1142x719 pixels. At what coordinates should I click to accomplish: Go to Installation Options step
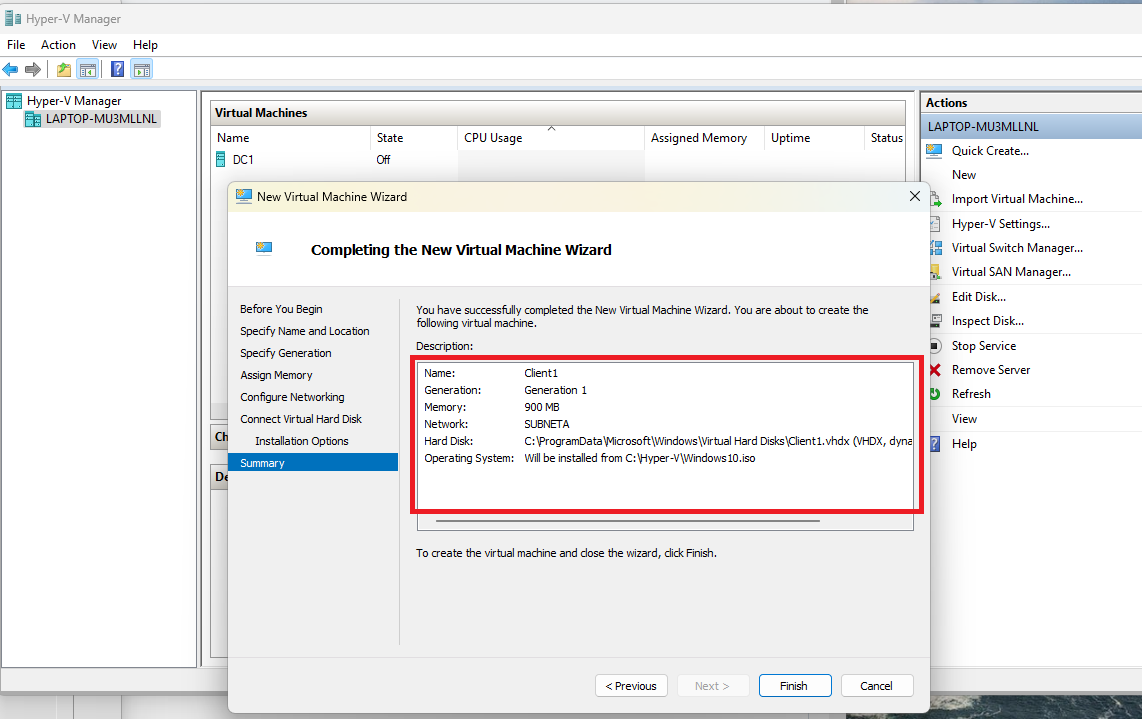(302, 441)
